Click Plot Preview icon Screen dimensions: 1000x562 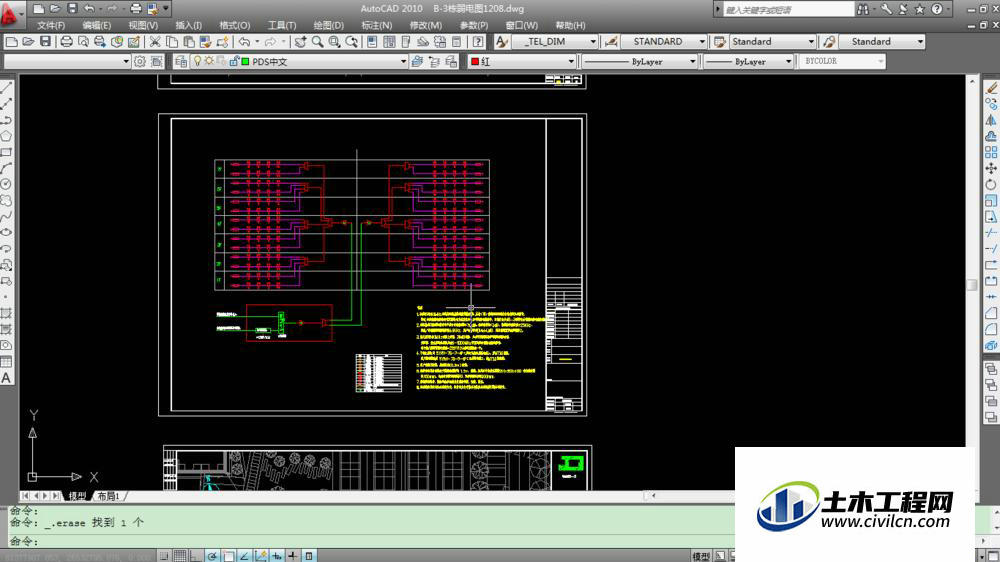coord(83,42)
